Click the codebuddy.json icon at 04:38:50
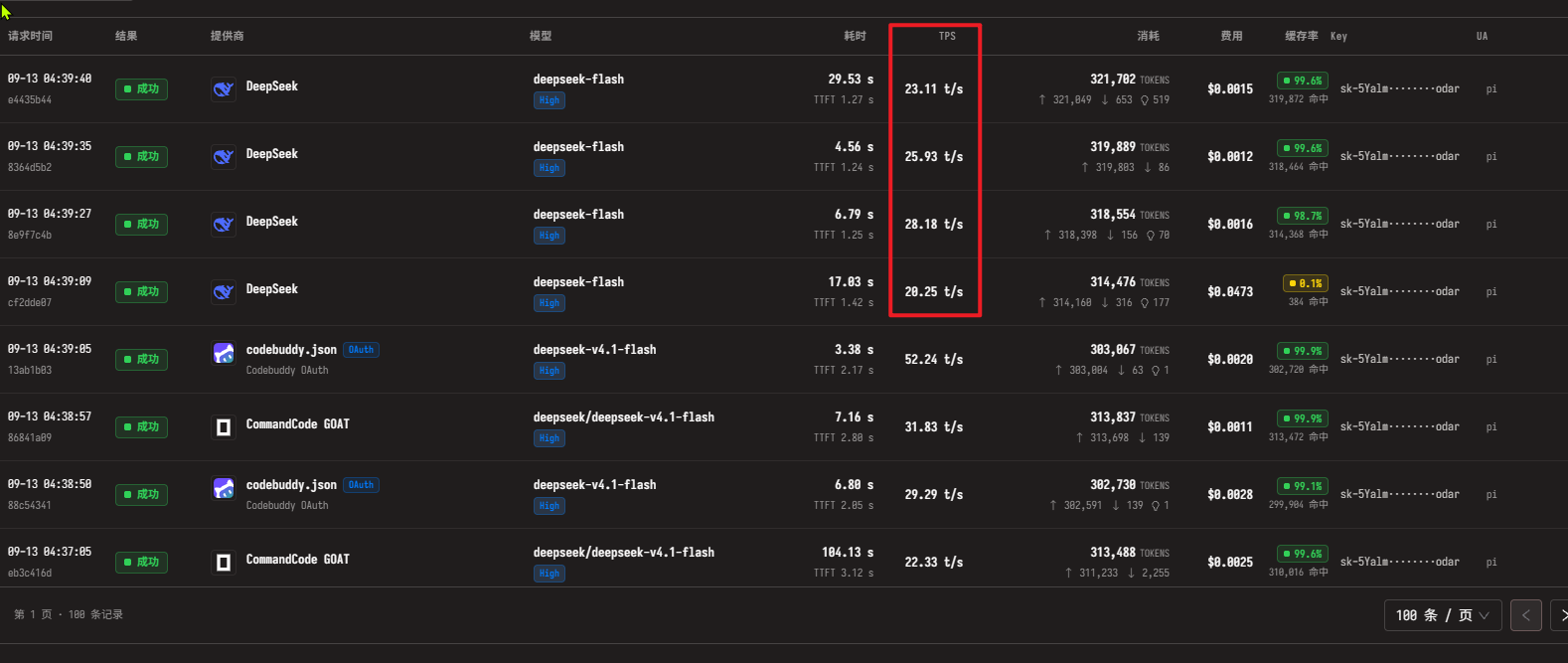The image size is (1568, 663). pos(224,489)
